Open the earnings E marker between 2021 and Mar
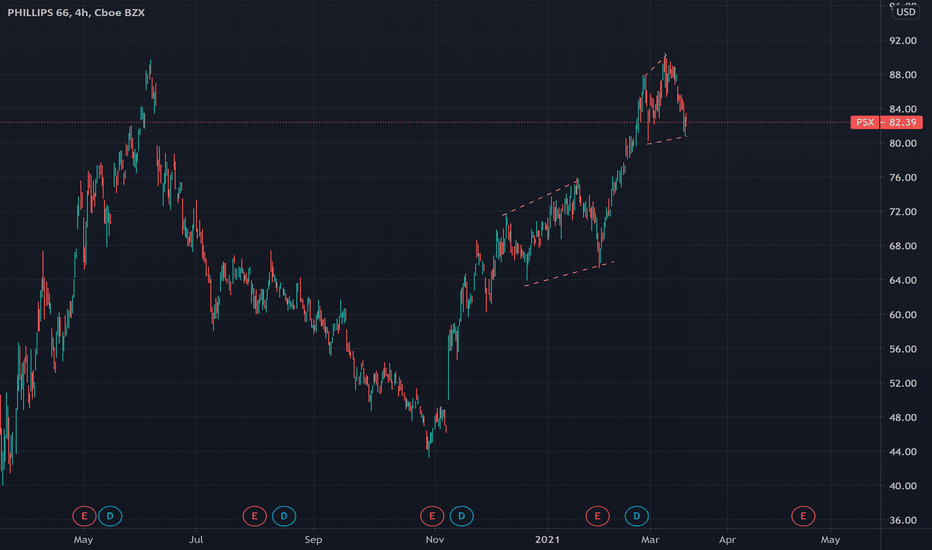The height and width of the screenshot is (550, 932). 597,516
